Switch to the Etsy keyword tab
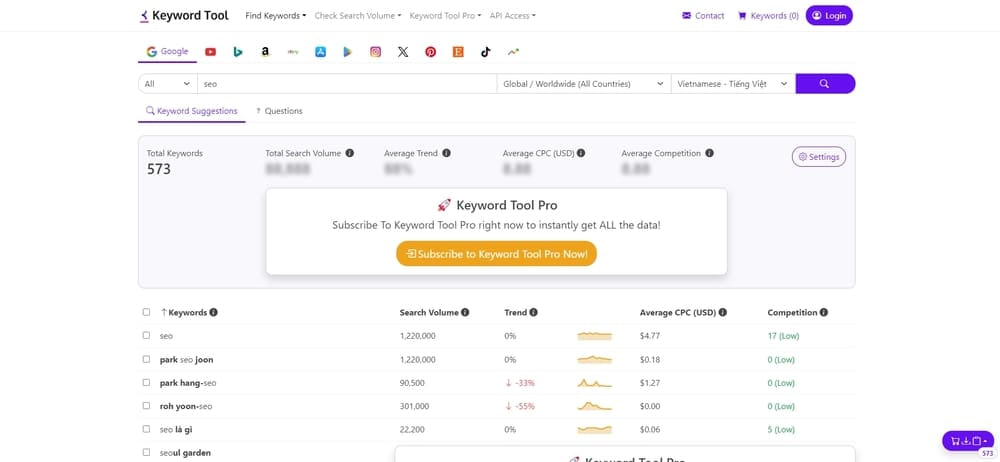 pos(458,52)
